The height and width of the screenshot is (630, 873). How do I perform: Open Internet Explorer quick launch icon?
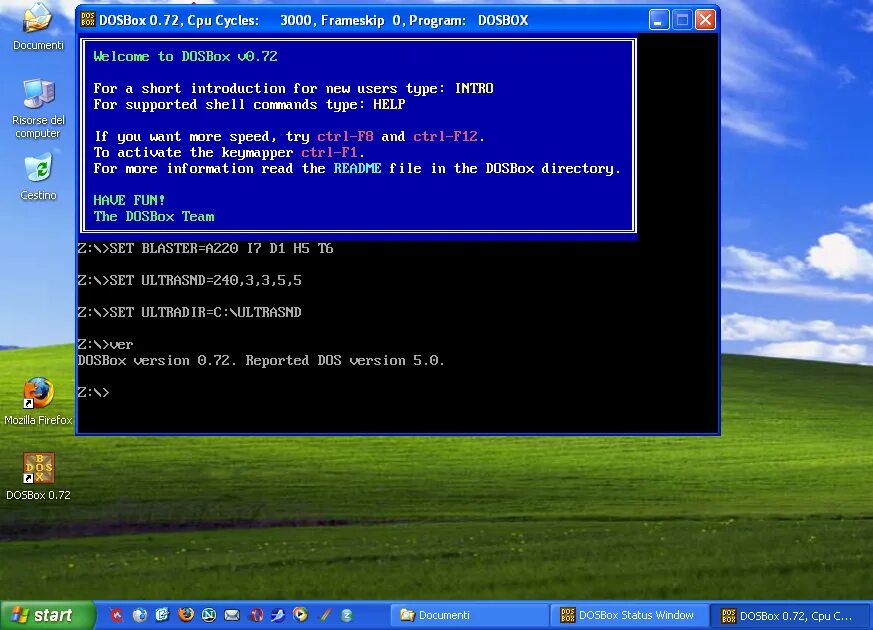tap(139, 615)
